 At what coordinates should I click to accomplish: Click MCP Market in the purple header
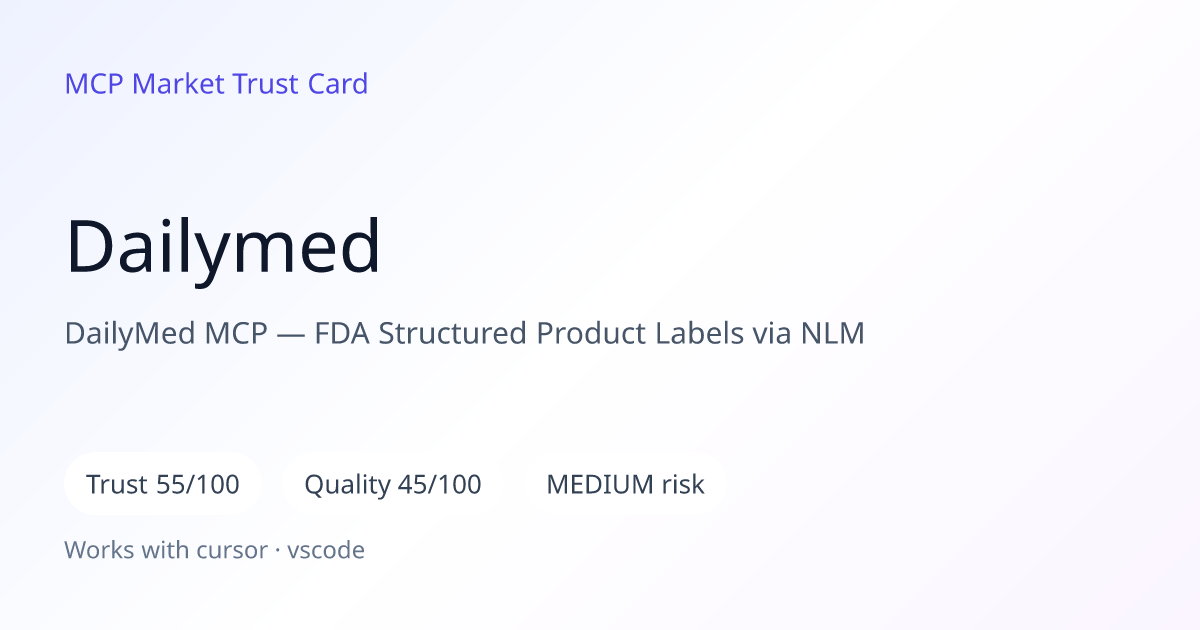click(145, 84)
